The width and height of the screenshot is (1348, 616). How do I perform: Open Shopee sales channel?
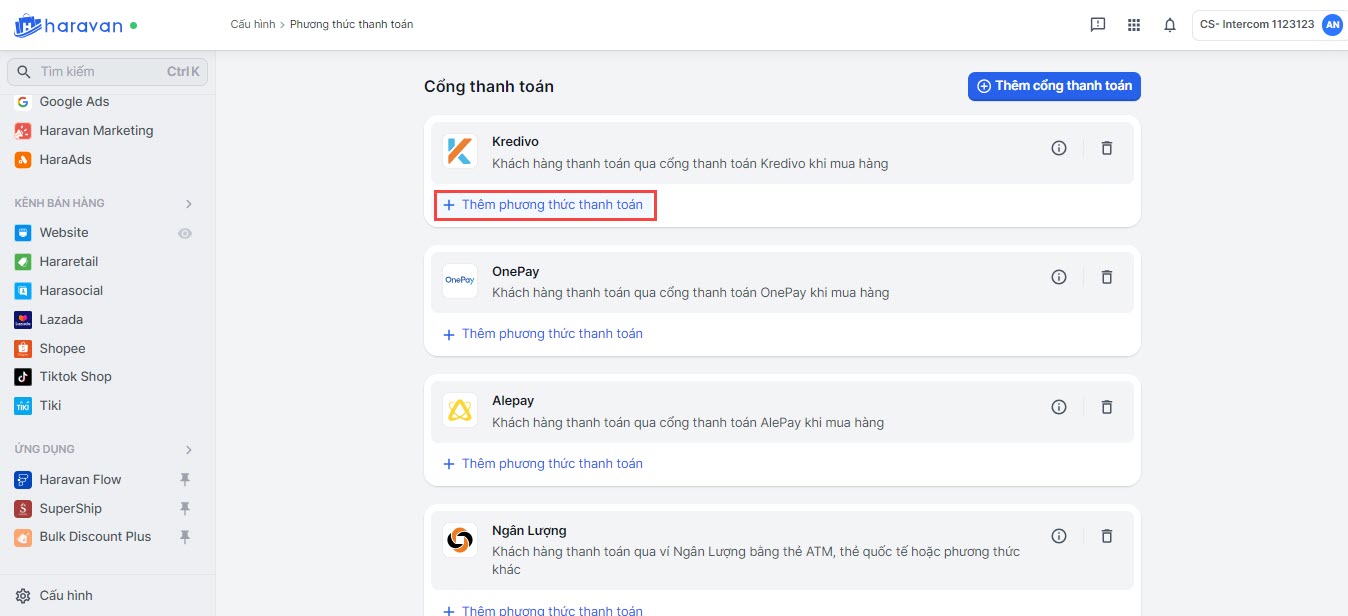point(62,348)
